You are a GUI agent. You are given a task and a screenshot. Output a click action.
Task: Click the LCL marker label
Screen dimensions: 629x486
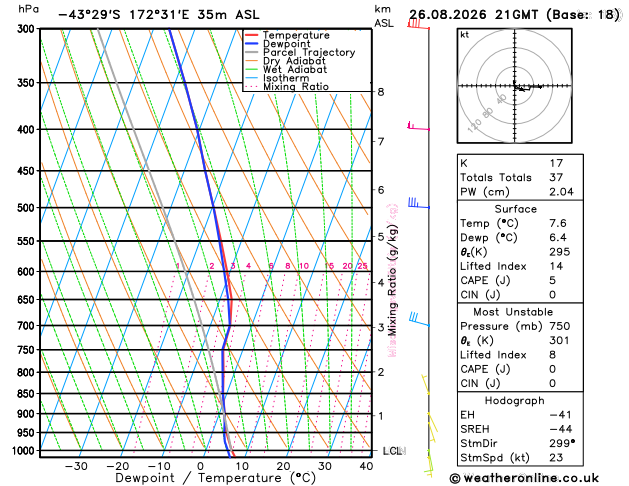point(392,451)
